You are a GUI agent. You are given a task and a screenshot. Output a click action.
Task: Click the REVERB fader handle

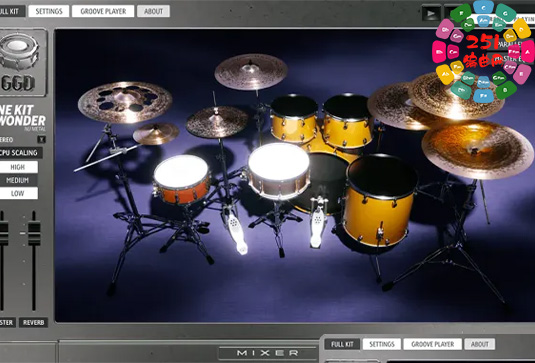(x=34, y=233)
